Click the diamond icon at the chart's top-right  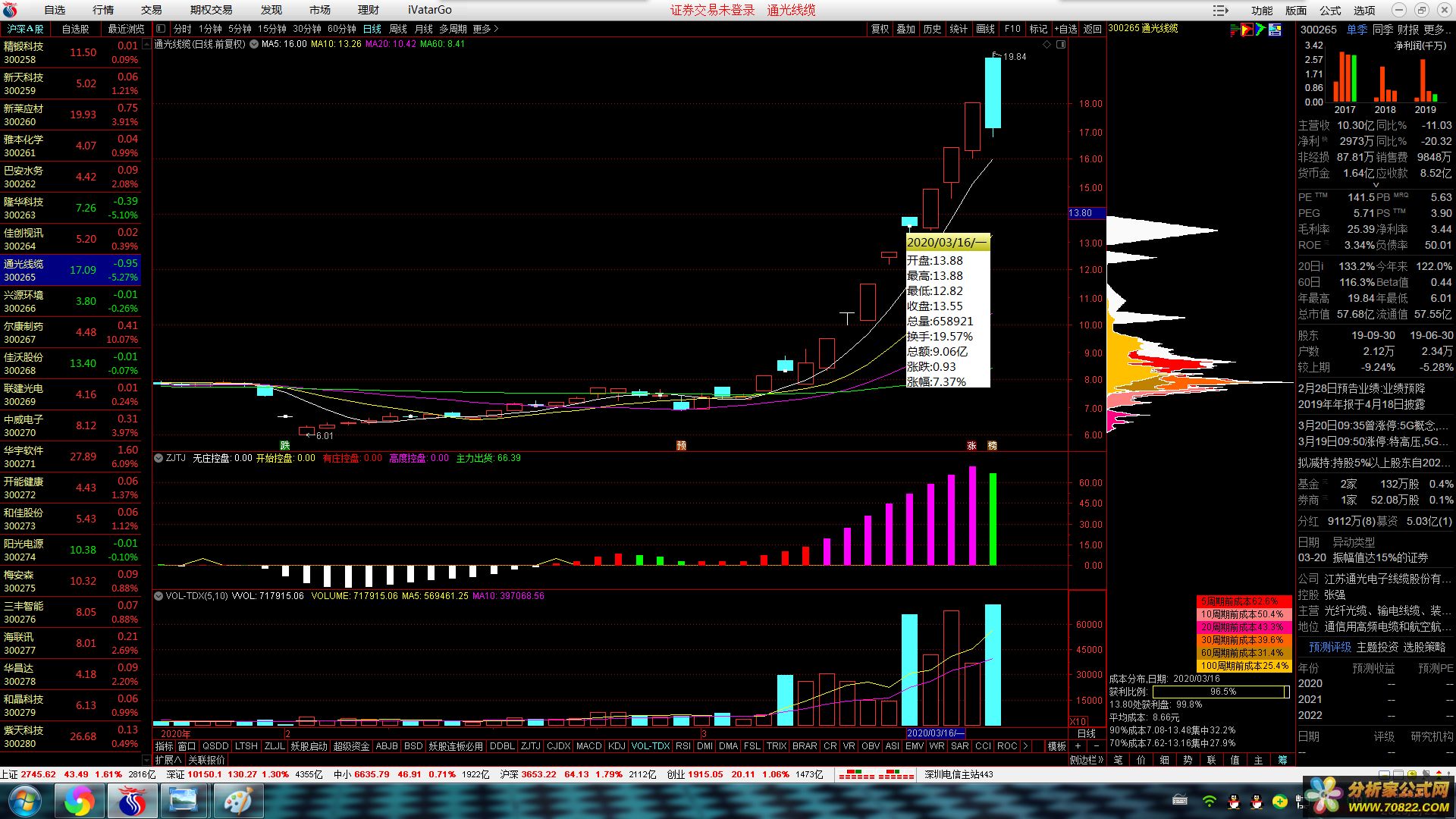[x=1046, y=44]
